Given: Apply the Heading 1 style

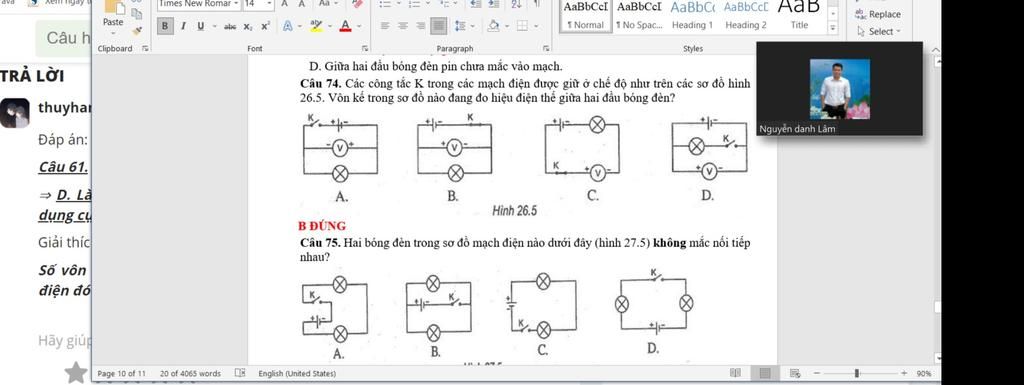Looking at the screenshot, I should (x=693, y=17).
